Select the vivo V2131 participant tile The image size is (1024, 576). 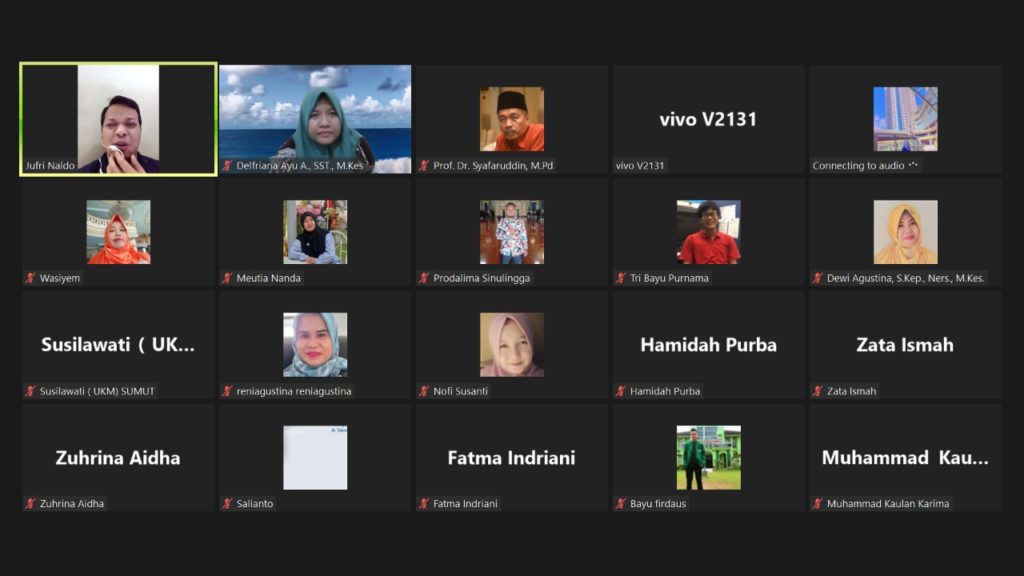tap(708, 119)
